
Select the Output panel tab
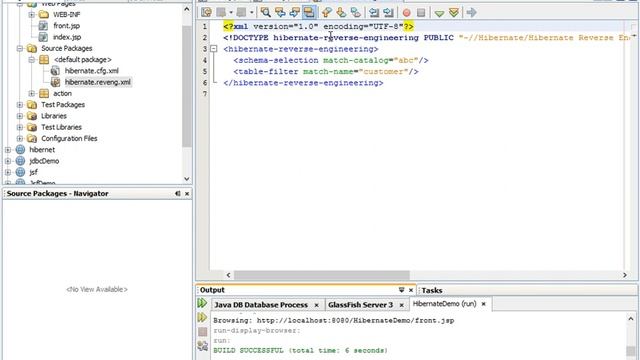click(212, 290)
